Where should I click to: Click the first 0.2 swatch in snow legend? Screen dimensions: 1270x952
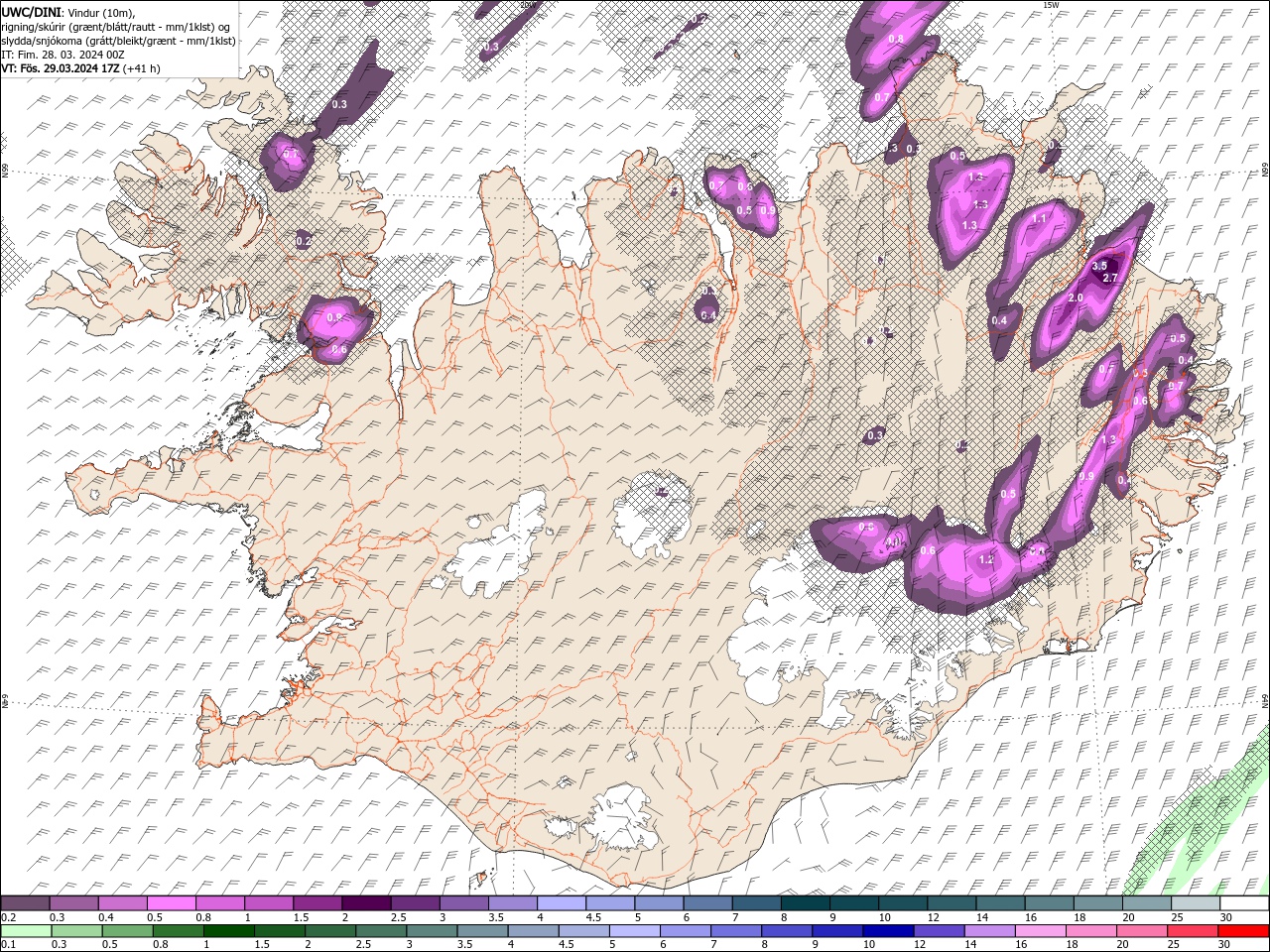(x=25, y=903)
